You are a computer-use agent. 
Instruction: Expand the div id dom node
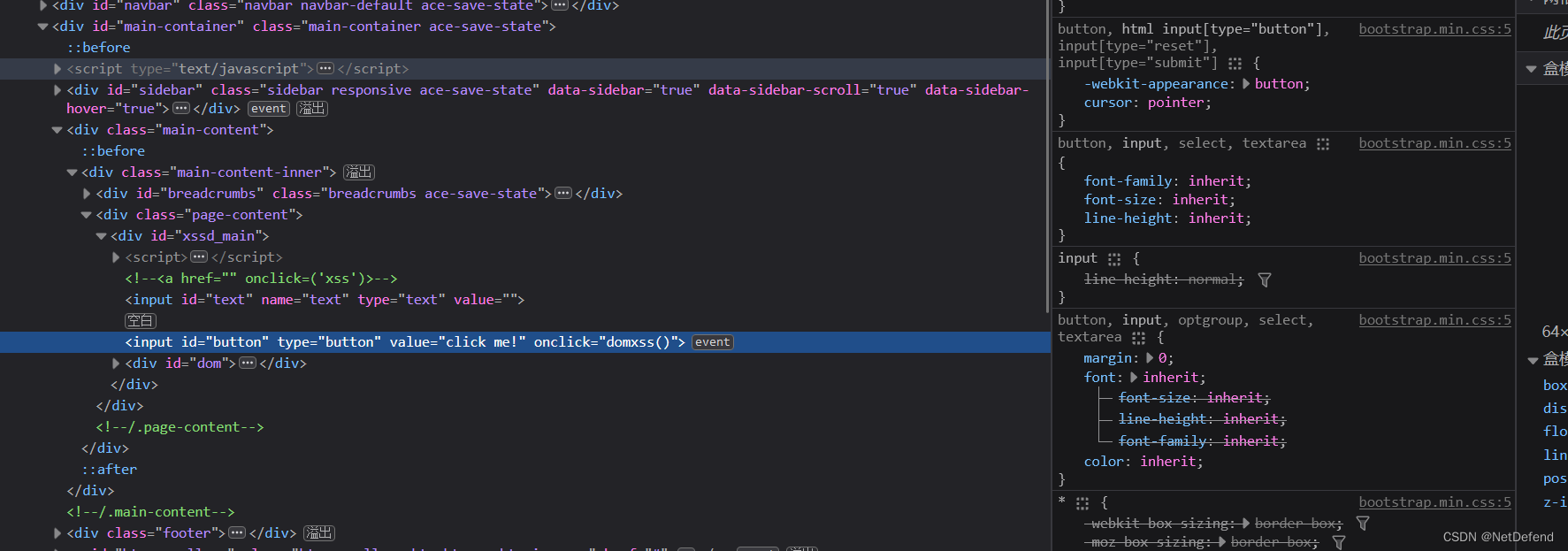click(116, 364)
